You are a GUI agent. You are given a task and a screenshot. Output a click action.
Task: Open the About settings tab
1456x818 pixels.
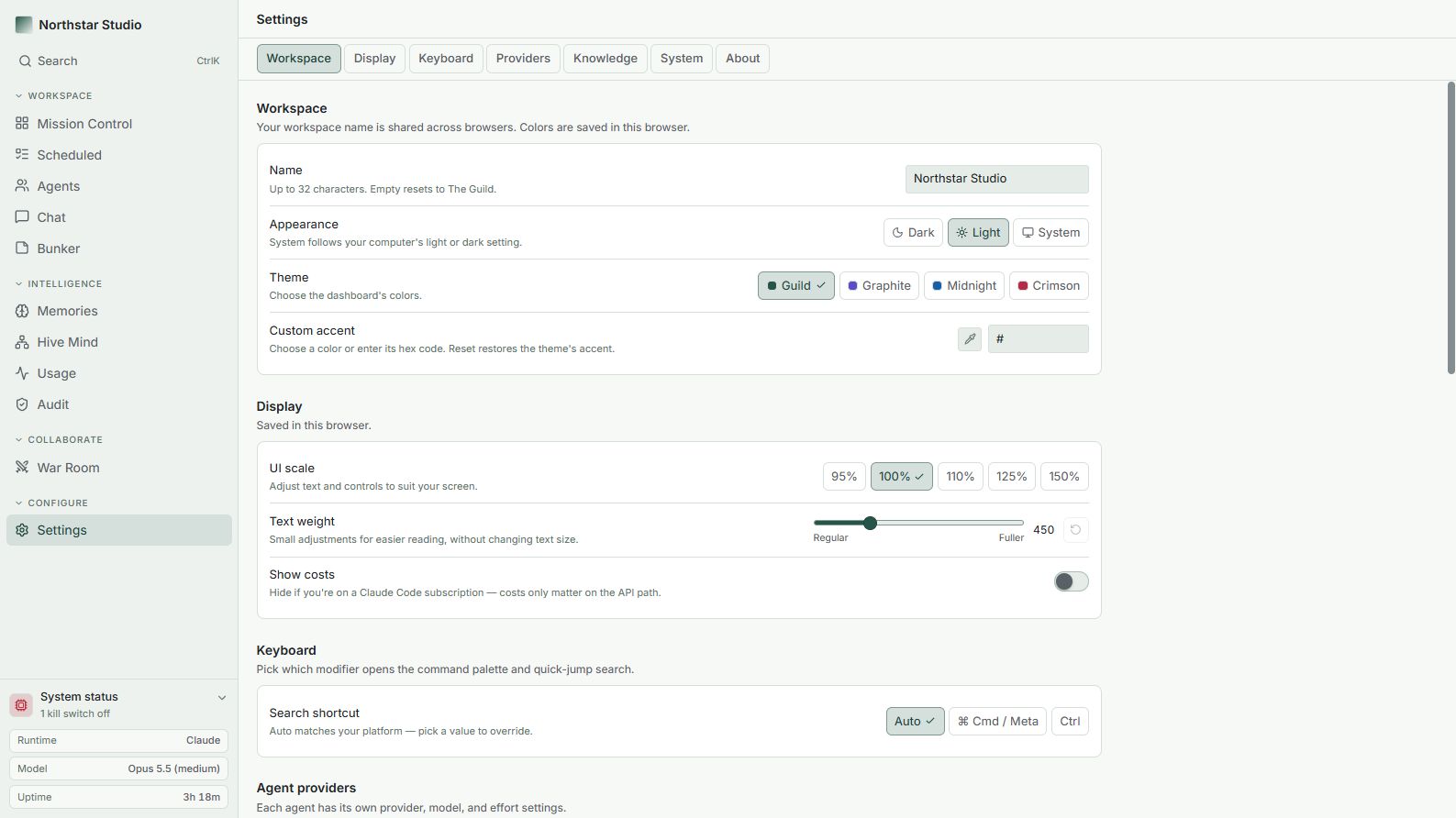[x=743, y=59]
